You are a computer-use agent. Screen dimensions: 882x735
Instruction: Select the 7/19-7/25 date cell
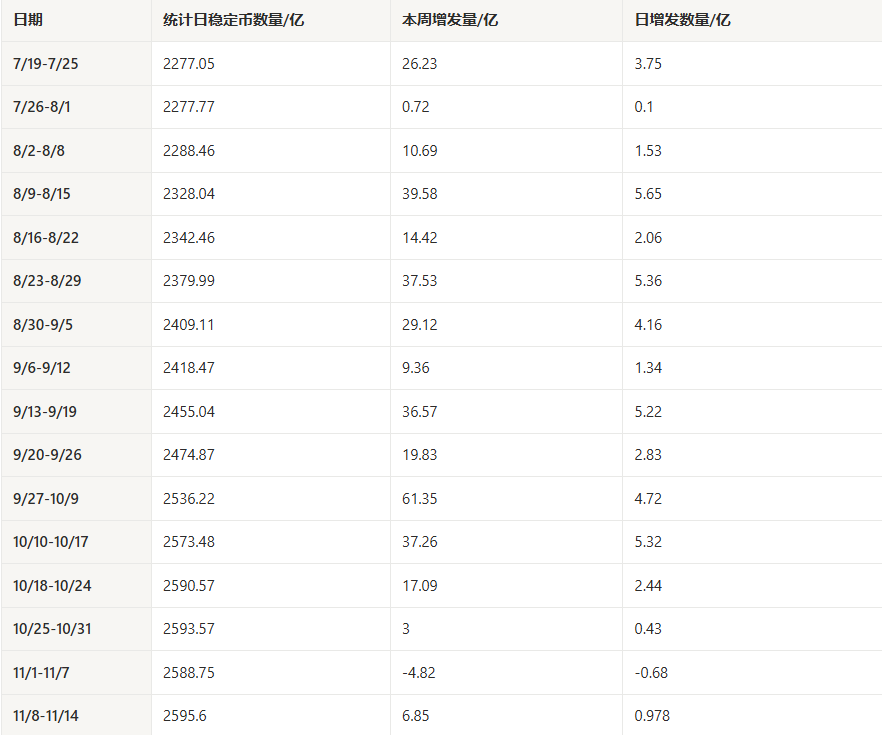coord(46,64)
